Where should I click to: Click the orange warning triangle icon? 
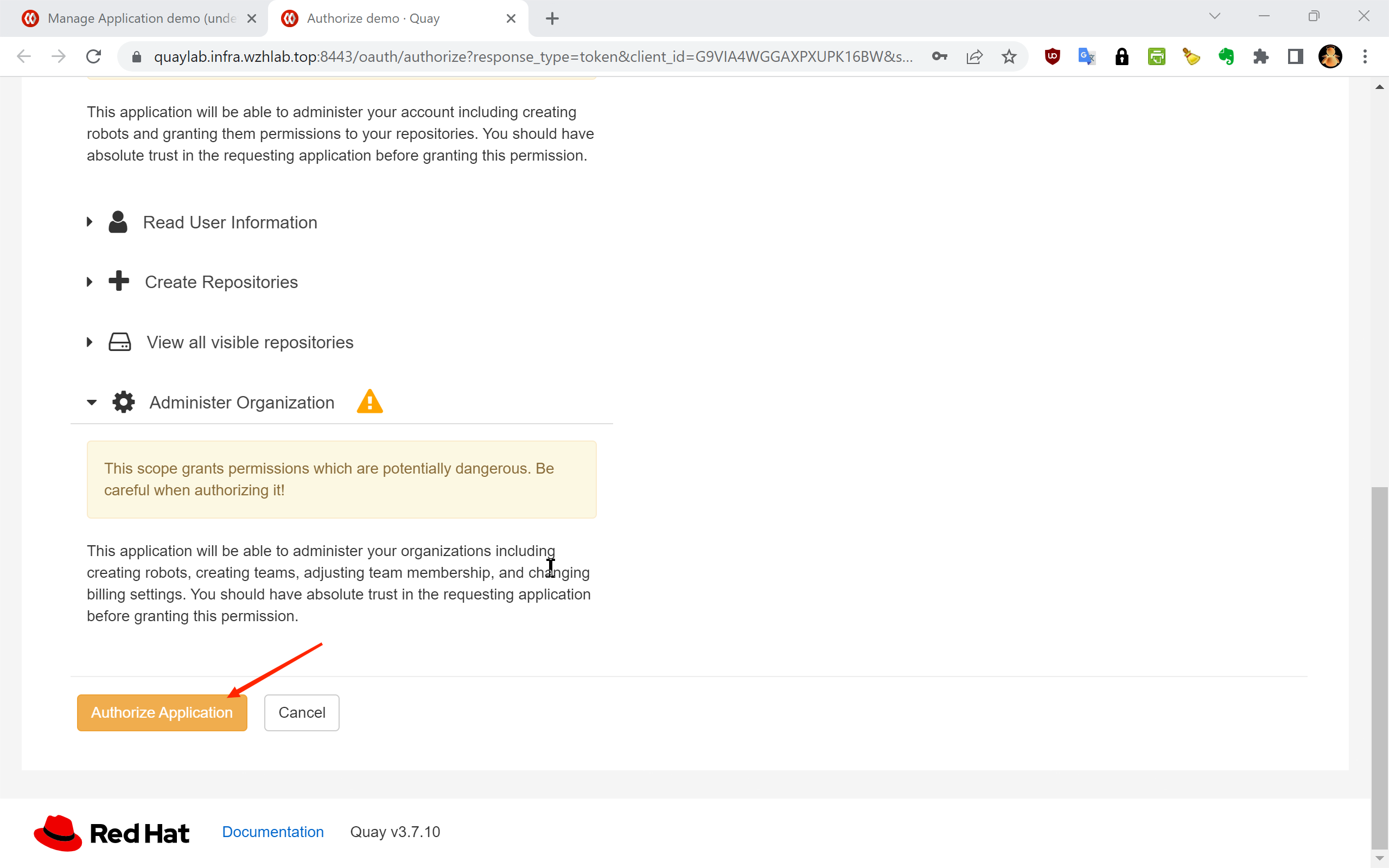[369, 402]
